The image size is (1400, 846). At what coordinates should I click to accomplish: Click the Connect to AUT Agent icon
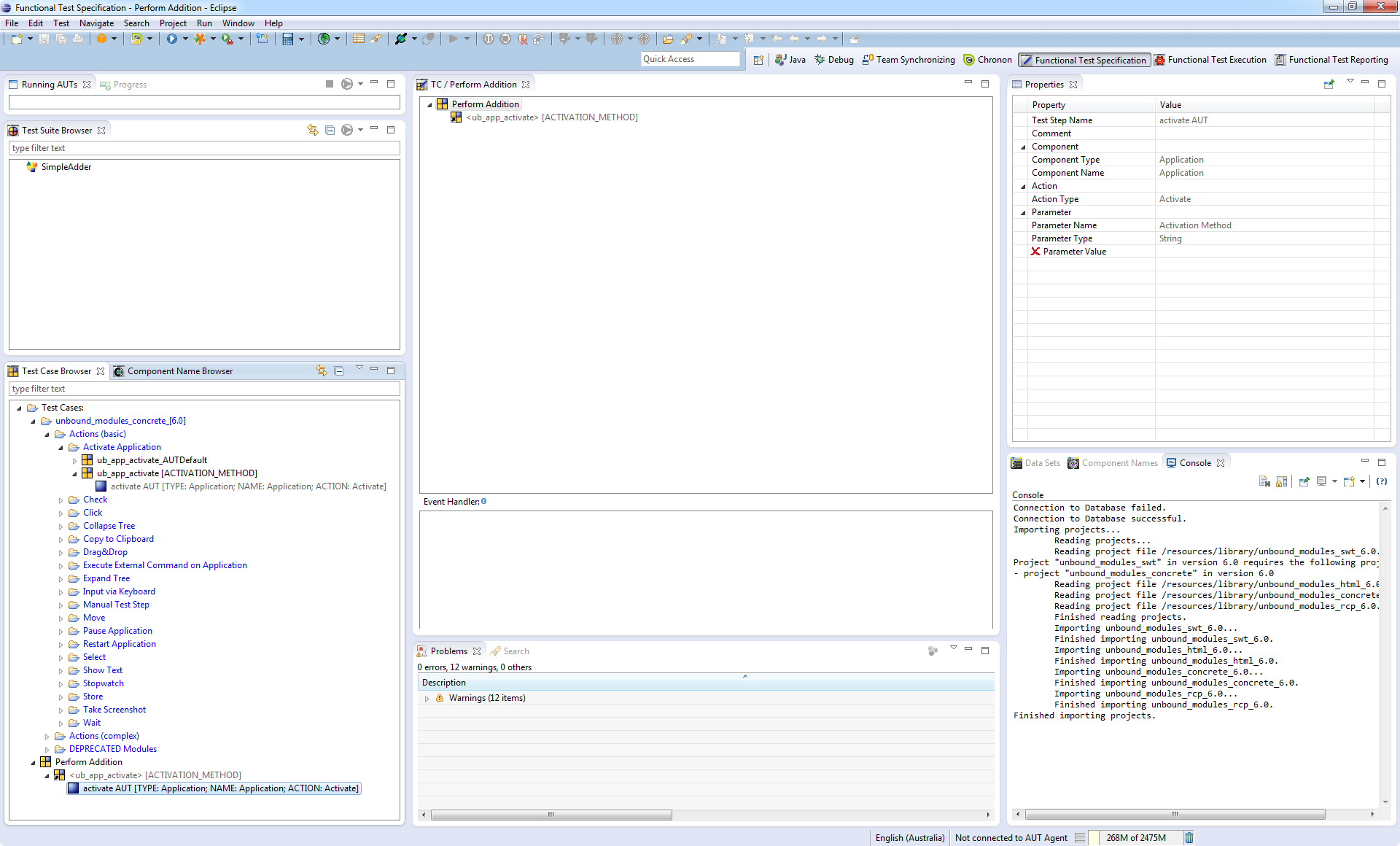[x=400, y=39]
